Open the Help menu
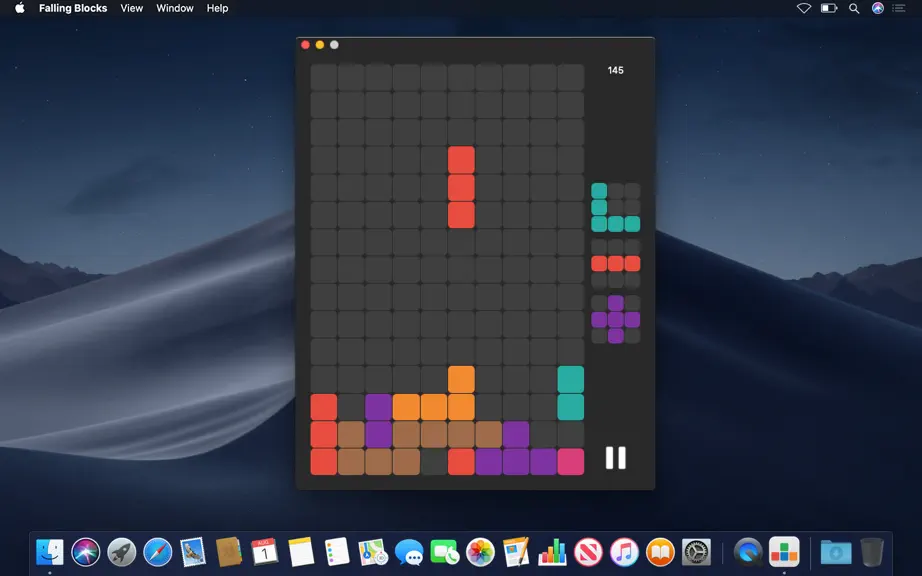 [x=217, y=8]
